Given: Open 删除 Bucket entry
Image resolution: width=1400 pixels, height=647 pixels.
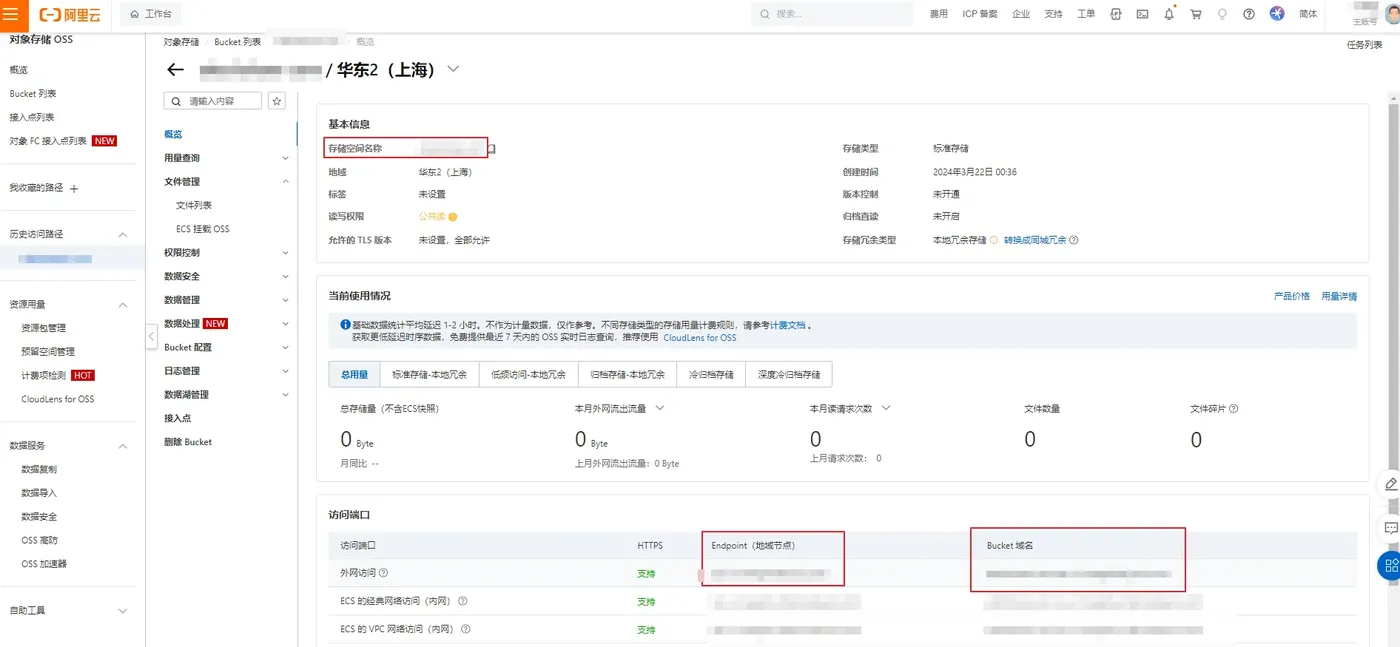Looking at the screenshot, I should coord(188,442).
